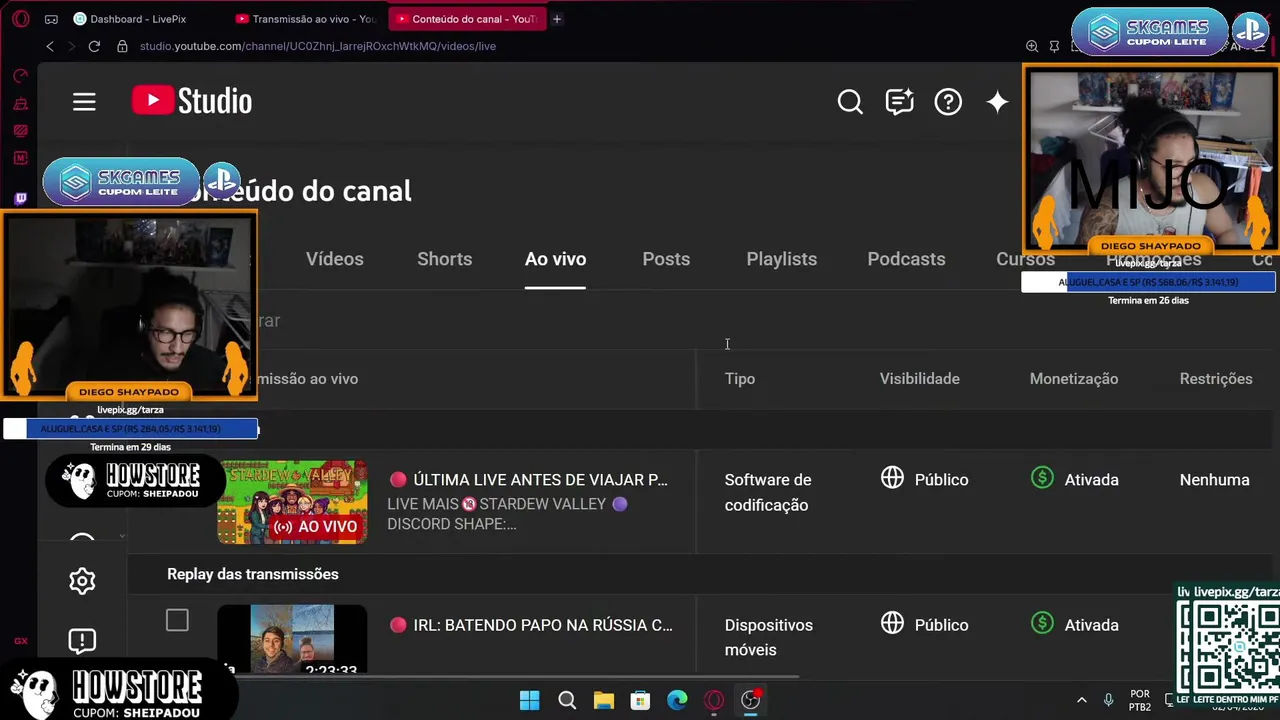1280x720 pixels.
Task: Open the Shorts content tab
Action: pos(444,259)
